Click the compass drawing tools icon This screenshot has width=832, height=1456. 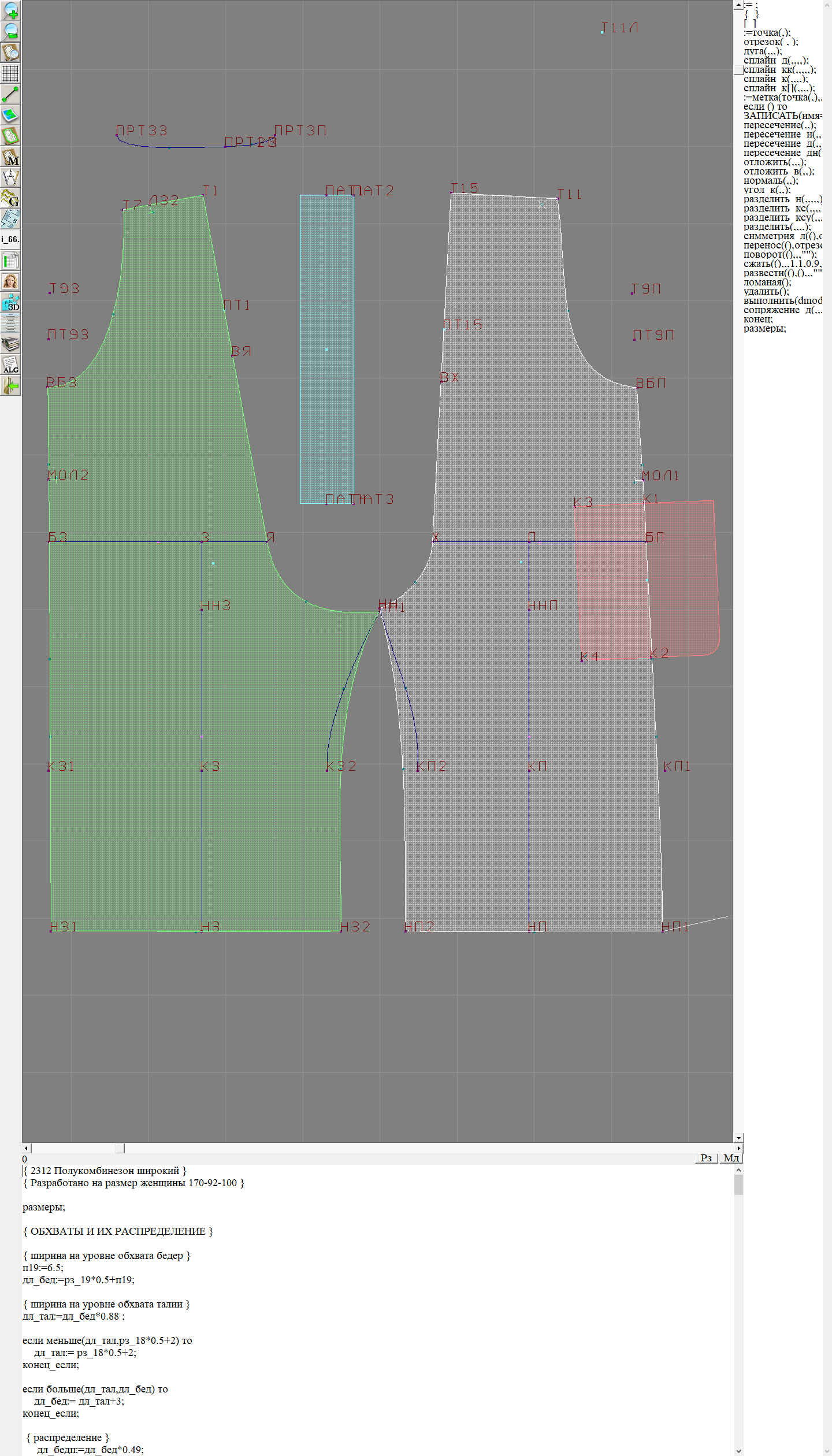10,177
